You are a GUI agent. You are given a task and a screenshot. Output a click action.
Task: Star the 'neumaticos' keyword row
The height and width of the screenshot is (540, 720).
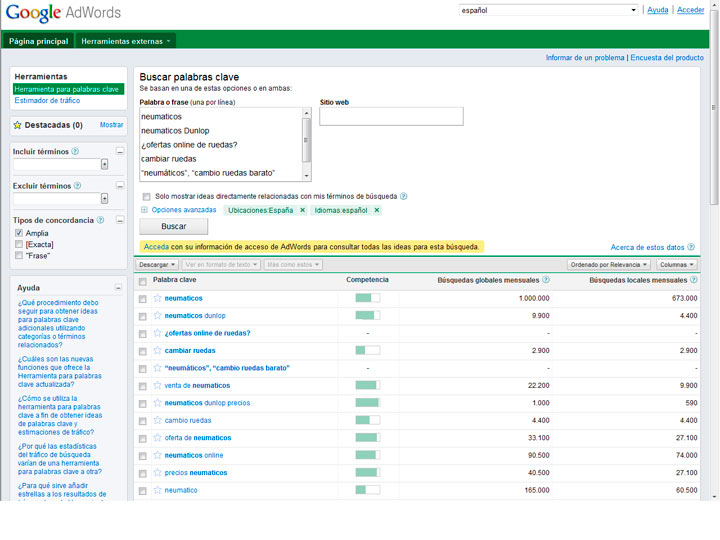(x=157, y=299)
